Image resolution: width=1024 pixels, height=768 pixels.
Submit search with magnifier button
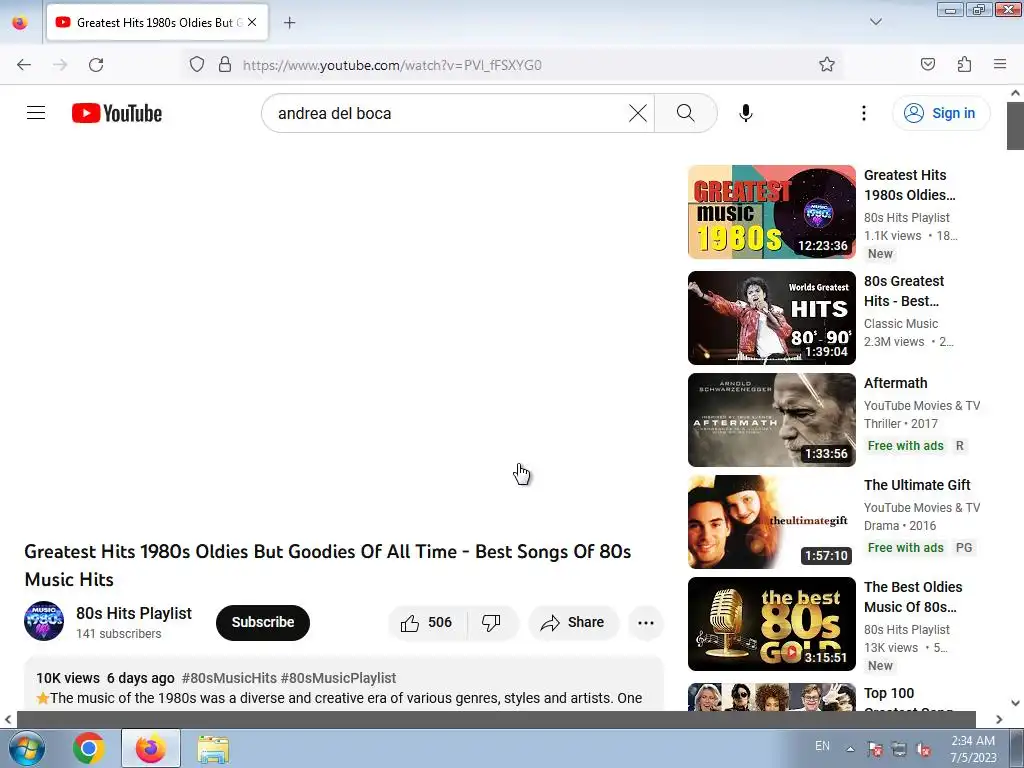(686, 113)
